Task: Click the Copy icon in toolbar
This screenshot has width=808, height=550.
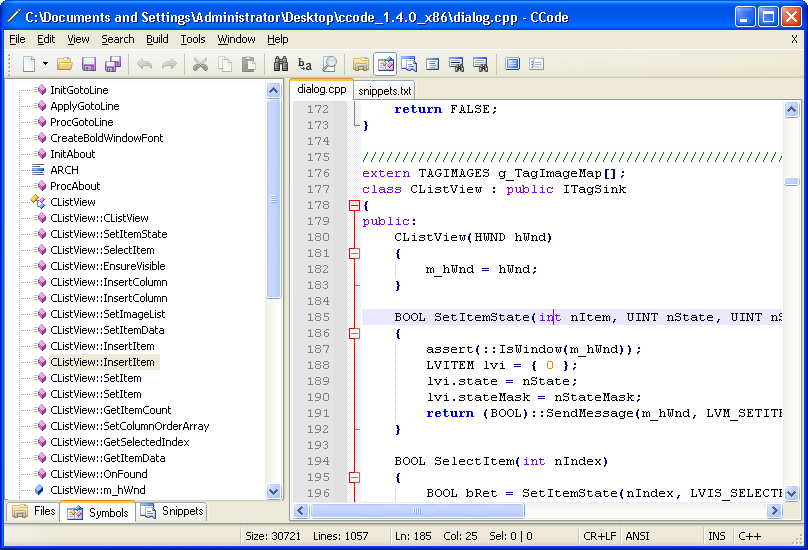Action: 225,64
